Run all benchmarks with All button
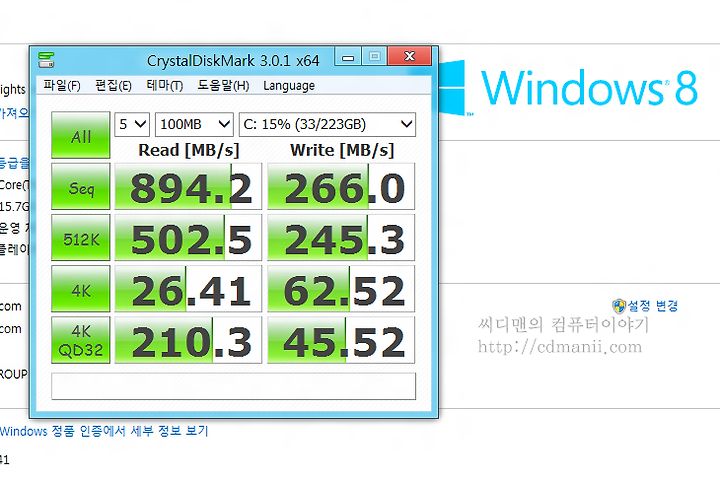The image size is (720, 480). click(81, 136)
